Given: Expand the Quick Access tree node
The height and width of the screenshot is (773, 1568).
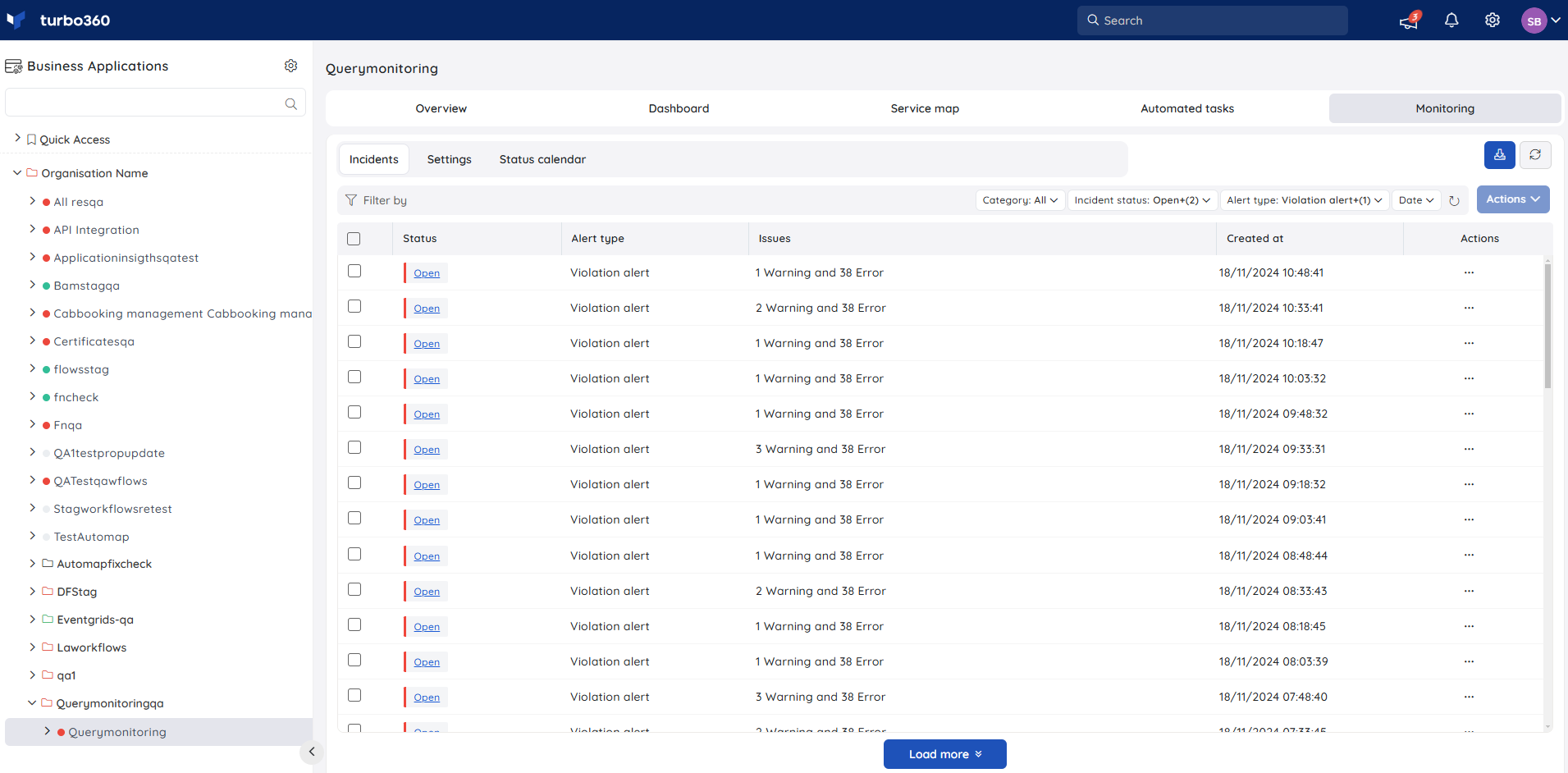Looking at the screenshot, I should (17, 139).
